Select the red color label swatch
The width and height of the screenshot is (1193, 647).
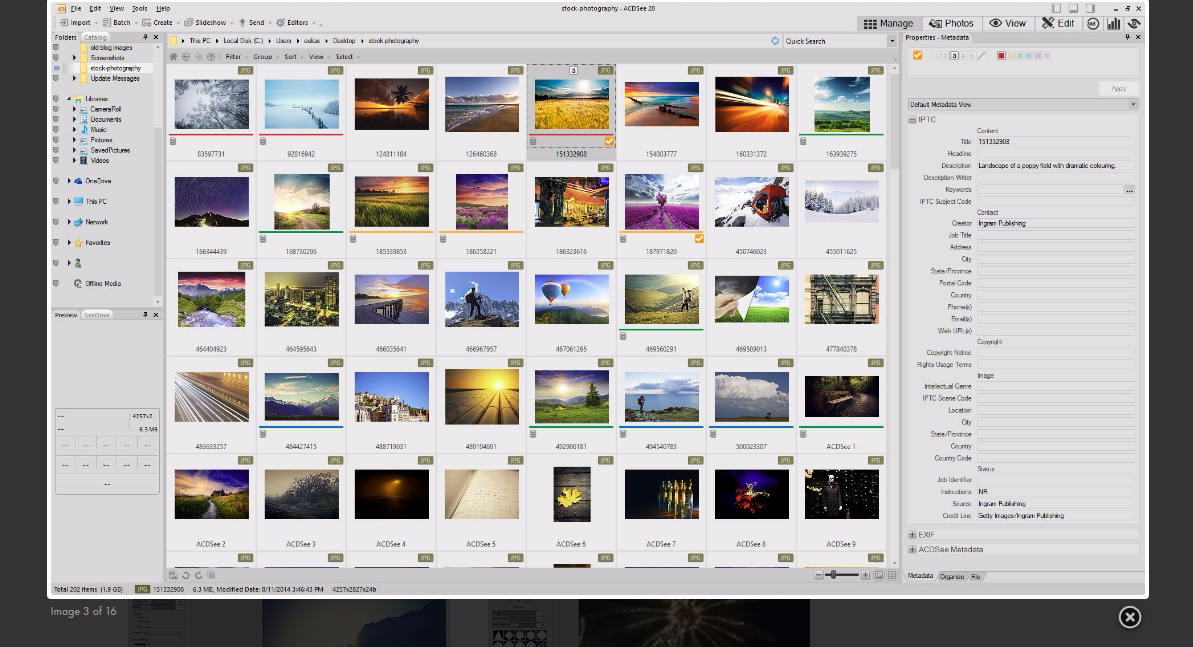(x=1001, y=56)
